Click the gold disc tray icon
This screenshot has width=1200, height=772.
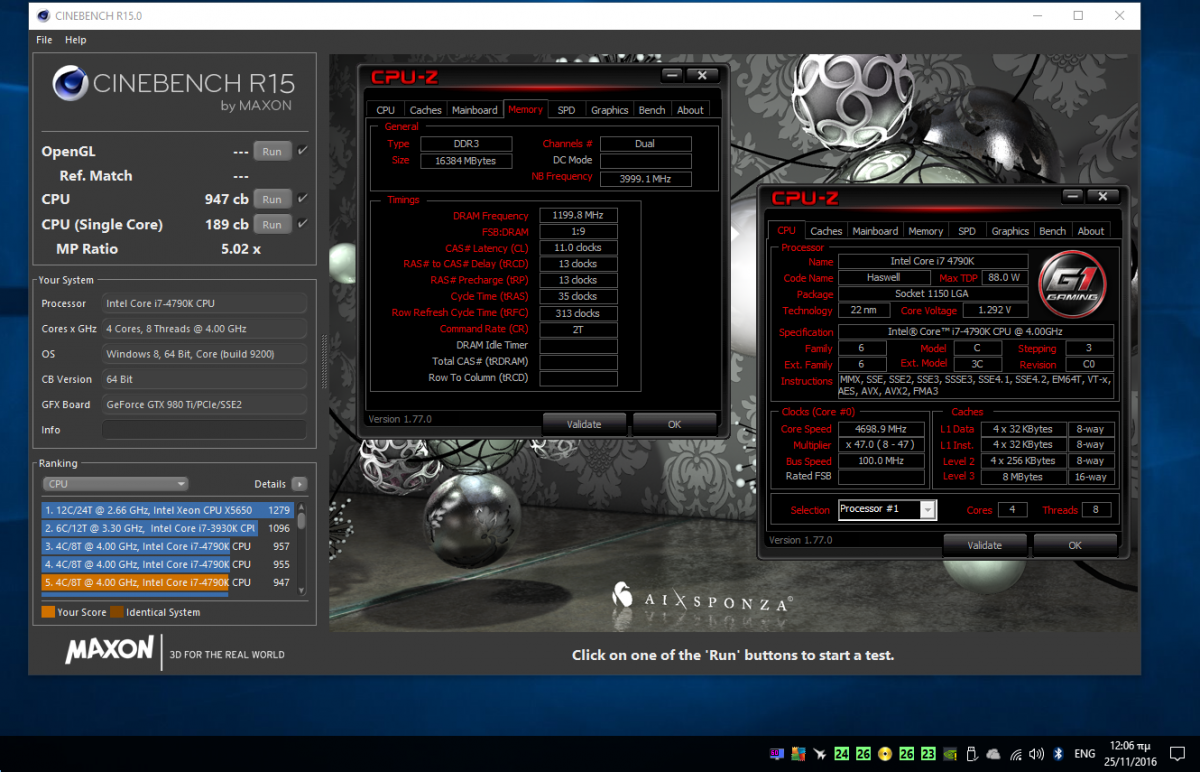click(885, 754)
